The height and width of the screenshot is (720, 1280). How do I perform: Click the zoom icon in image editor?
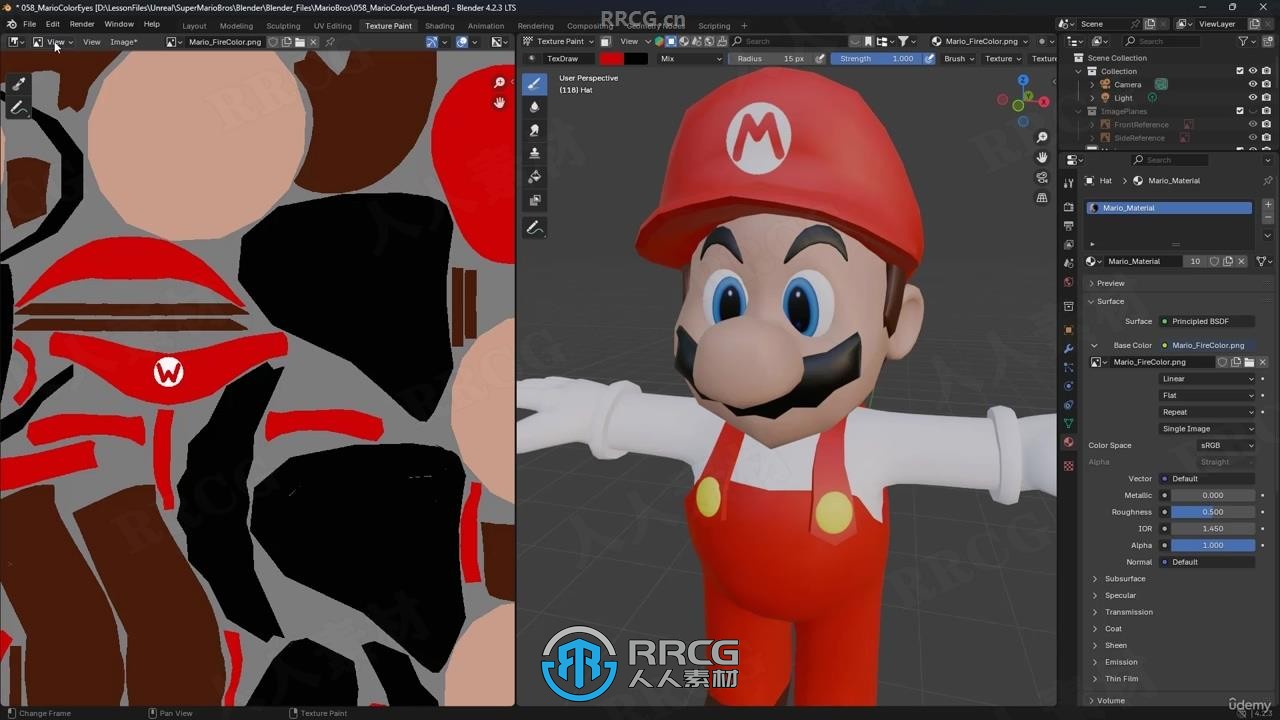pyautogui.click(x=500, y=83)
